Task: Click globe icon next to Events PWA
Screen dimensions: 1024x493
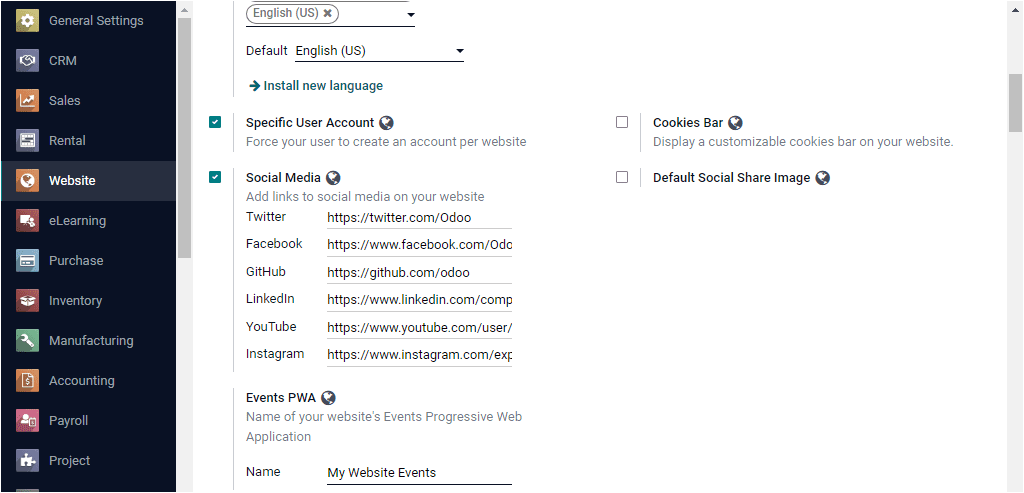Action: (x=328, y=398)
